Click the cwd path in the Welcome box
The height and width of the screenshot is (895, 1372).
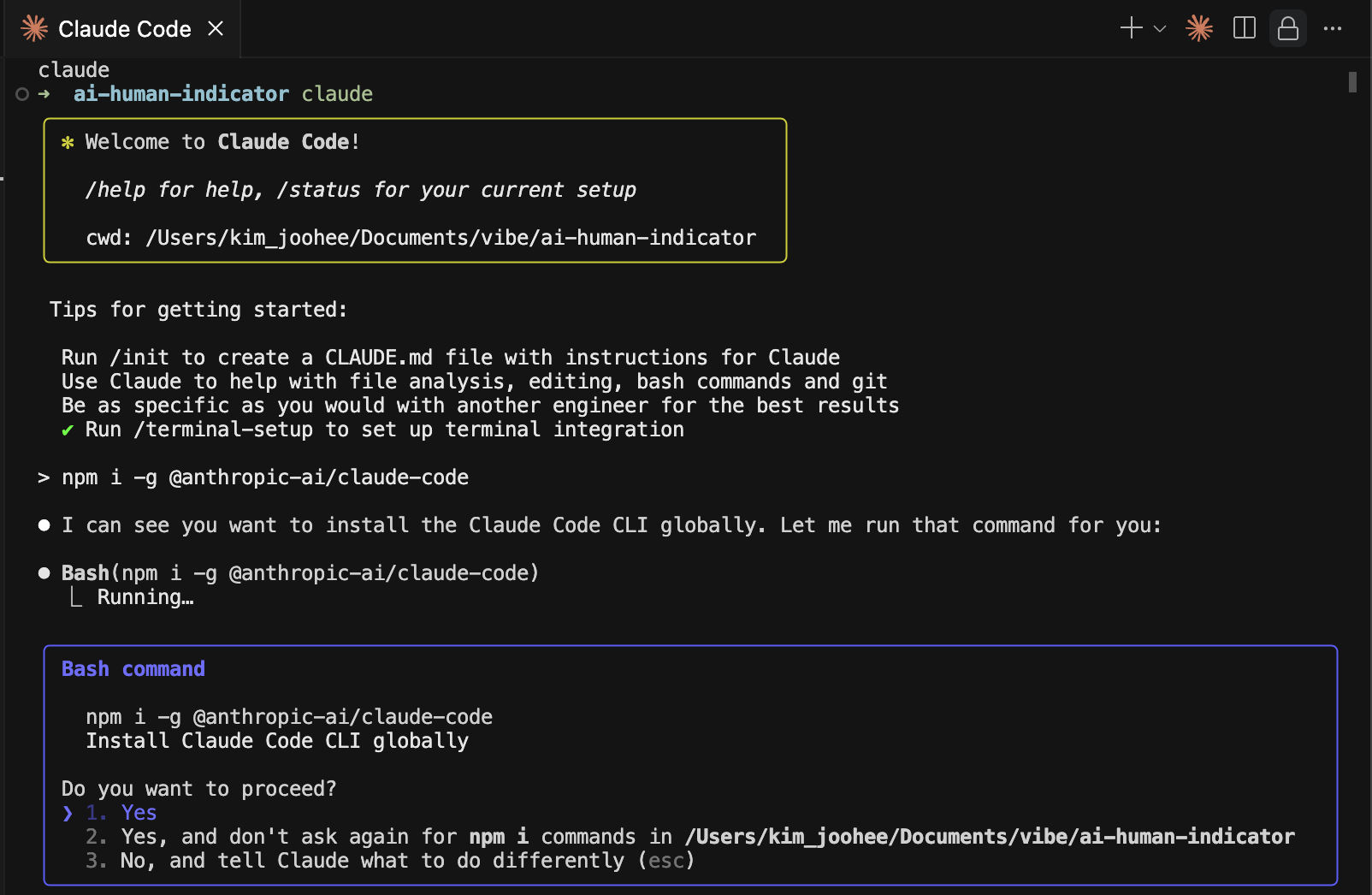[450, 238]
